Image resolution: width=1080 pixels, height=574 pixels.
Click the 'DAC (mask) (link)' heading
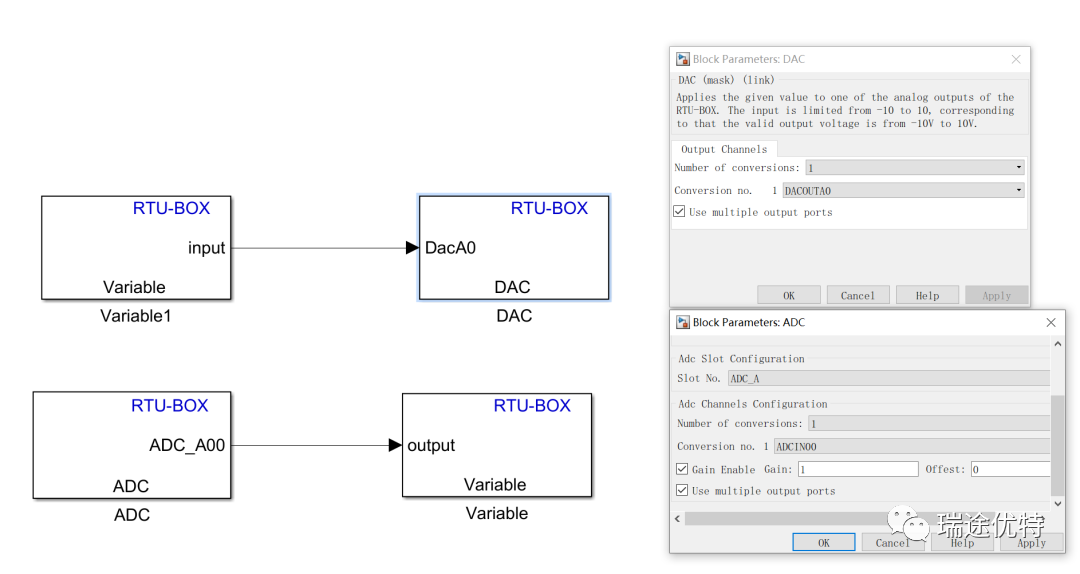pyautogui.click(x=726, y=80)
